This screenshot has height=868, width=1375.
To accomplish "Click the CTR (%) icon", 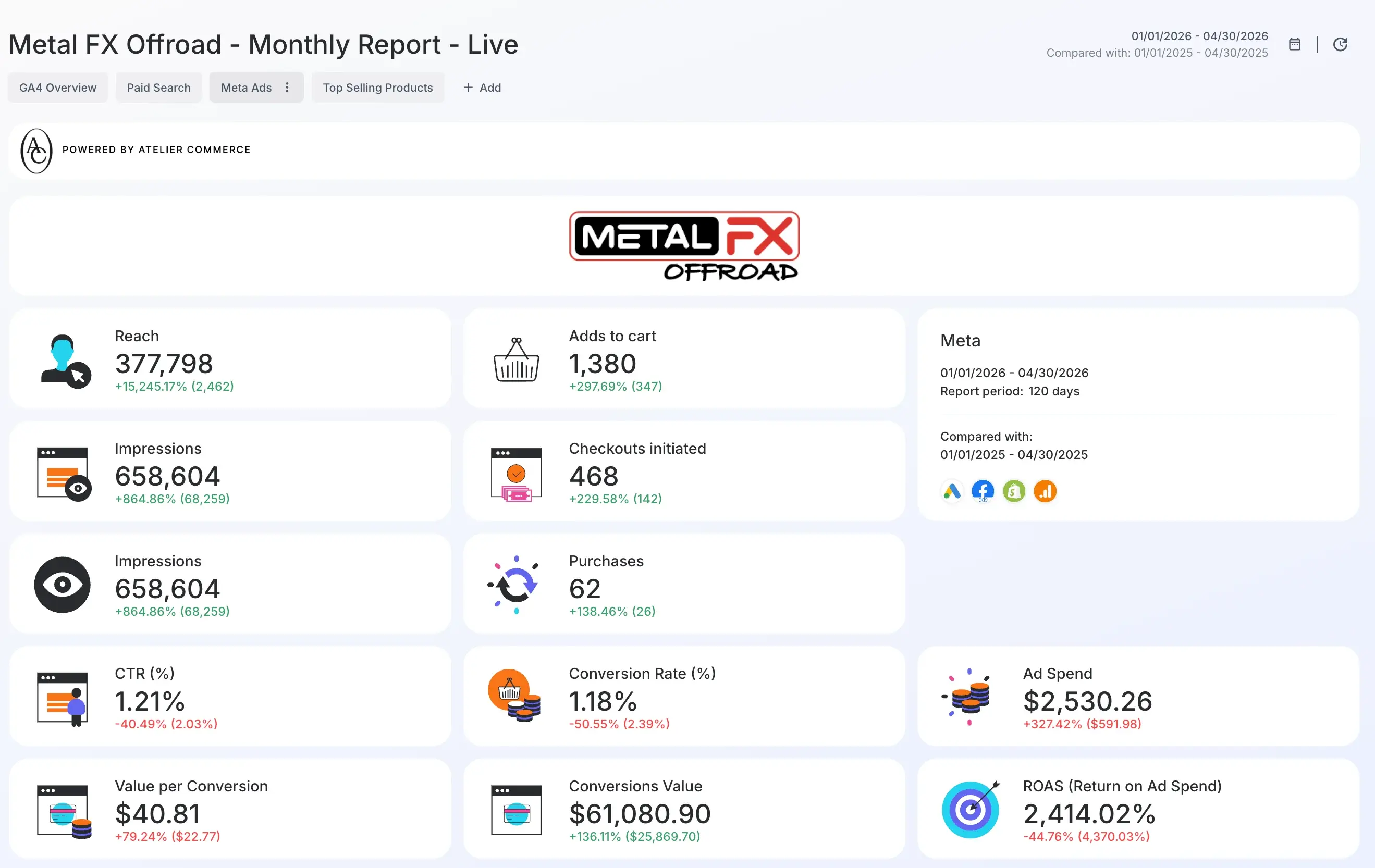I will pyautogui.click(x=62, y=699).
